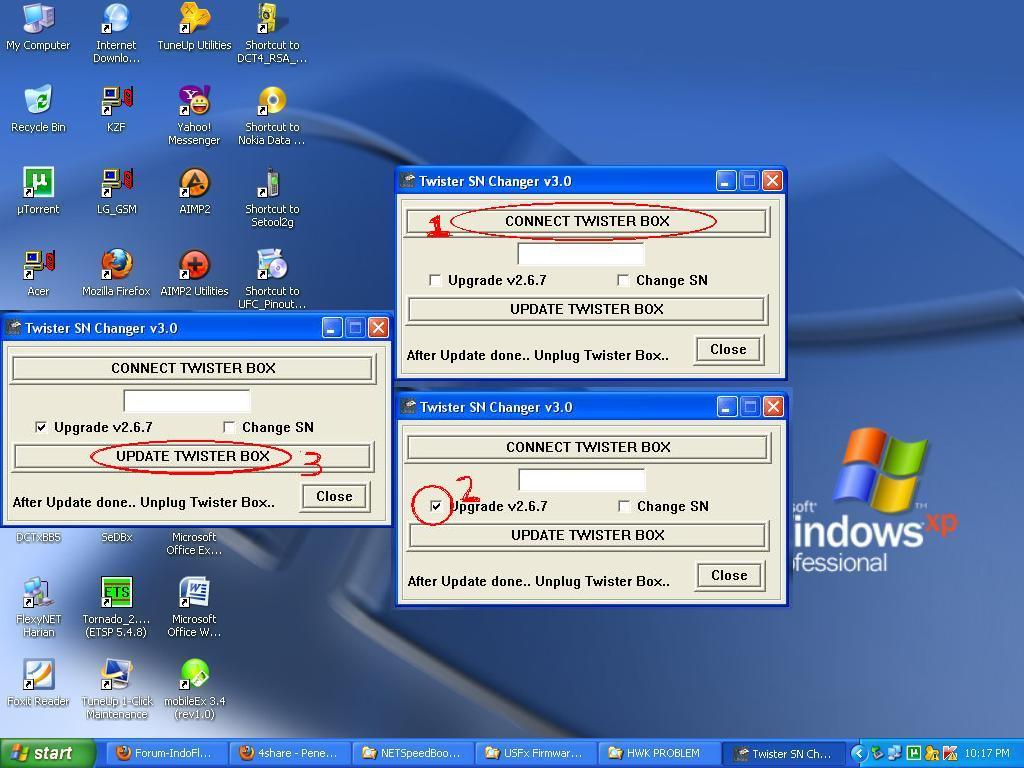Image resolution: width=1024 pixels, height=768 pixels.
Task: Click UPDATE TWISTER BOX in upper-right window
Action: [587, 309]
